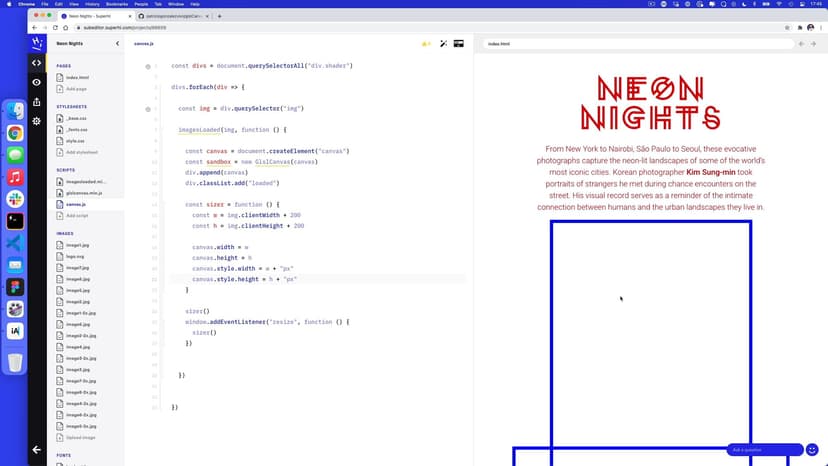This screenshot has width=828, height=466.
Task: Click the SuperHi logo icon
Action: 37,43
